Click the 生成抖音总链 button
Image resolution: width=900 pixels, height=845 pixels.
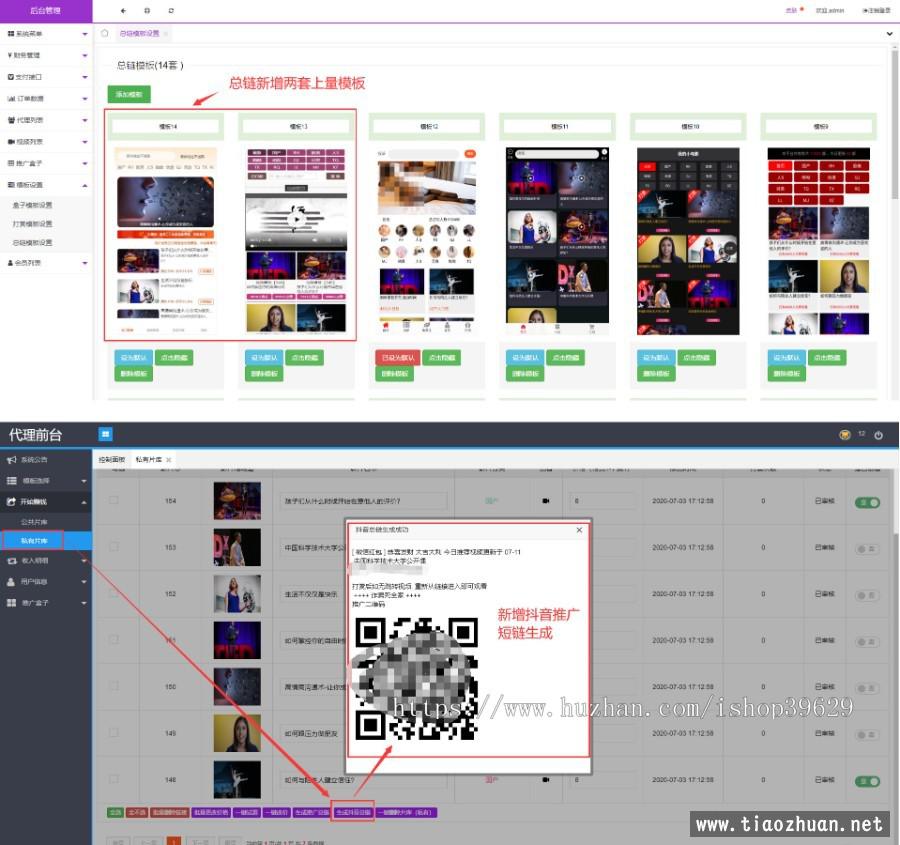pos(354,812)
